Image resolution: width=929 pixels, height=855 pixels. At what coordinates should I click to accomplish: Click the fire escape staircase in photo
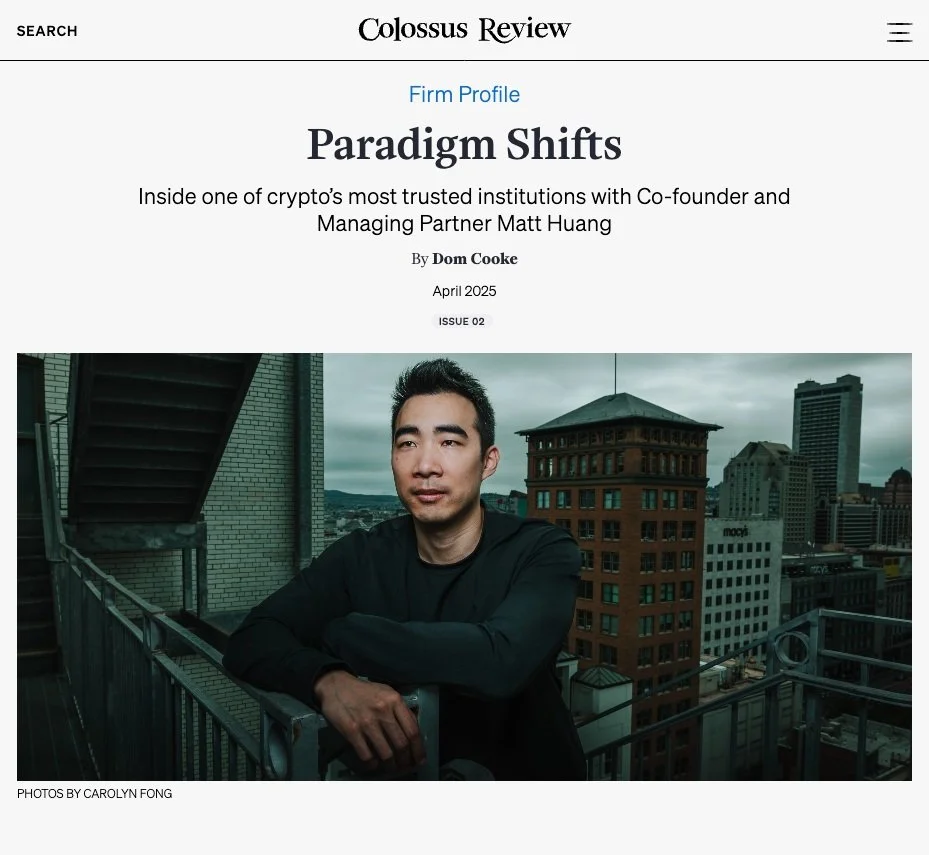(x=160, y=438)
